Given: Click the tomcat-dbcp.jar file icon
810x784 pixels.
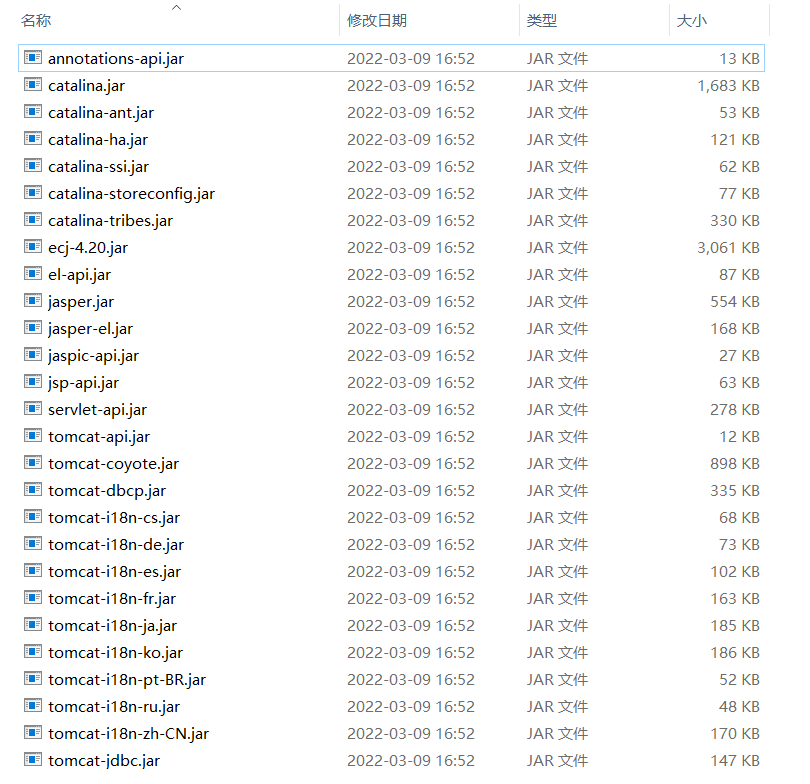Looking at the screenshot, I should tap(33, 489).
